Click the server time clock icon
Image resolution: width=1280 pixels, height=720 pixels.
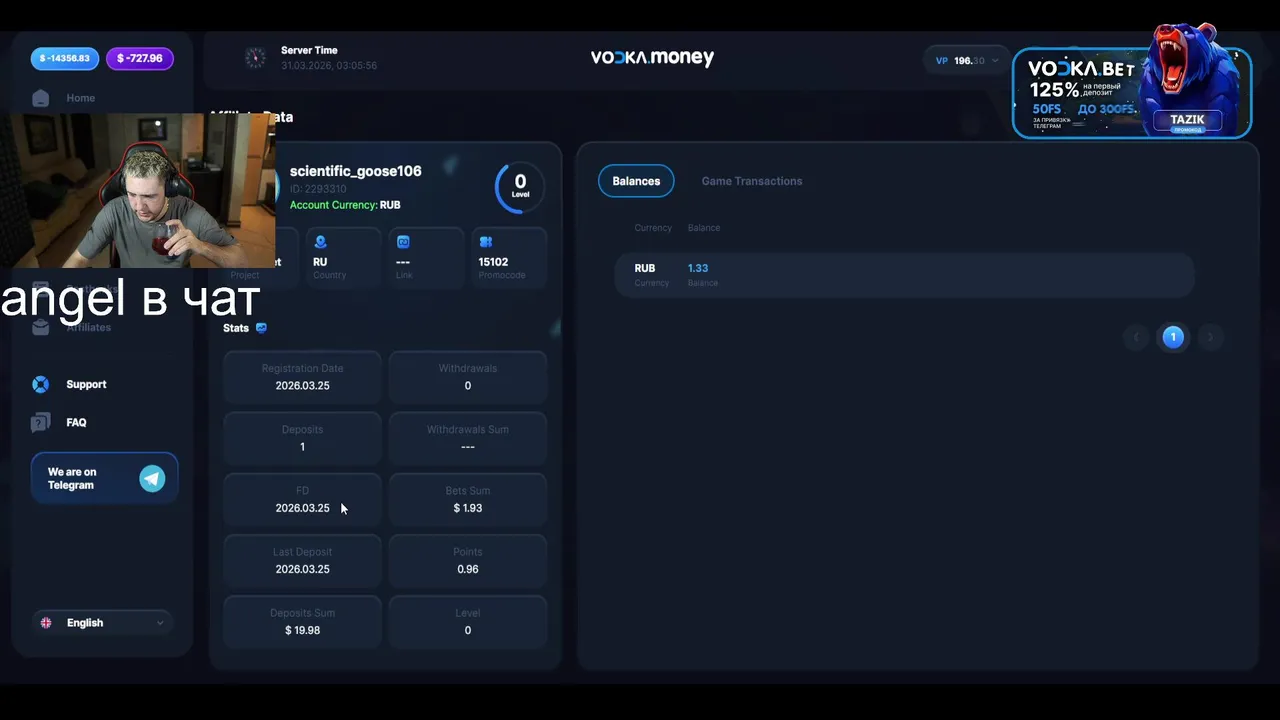[x=255, y=58]
